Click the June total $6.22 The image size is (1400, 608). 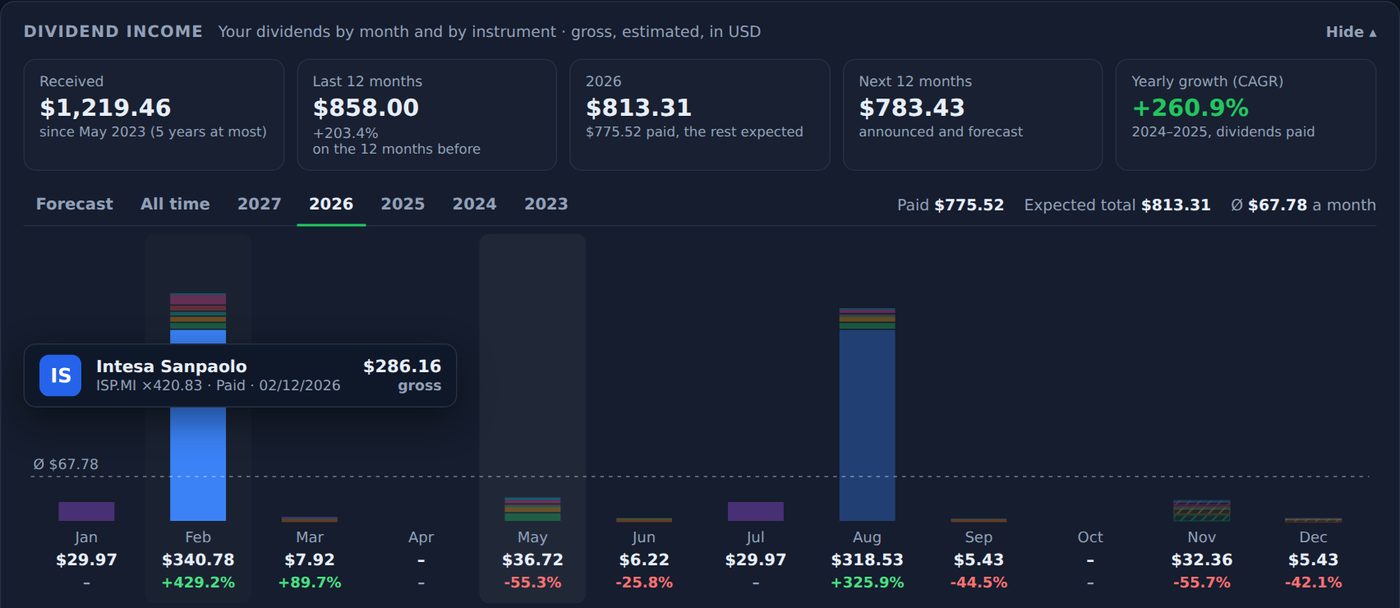644,560
